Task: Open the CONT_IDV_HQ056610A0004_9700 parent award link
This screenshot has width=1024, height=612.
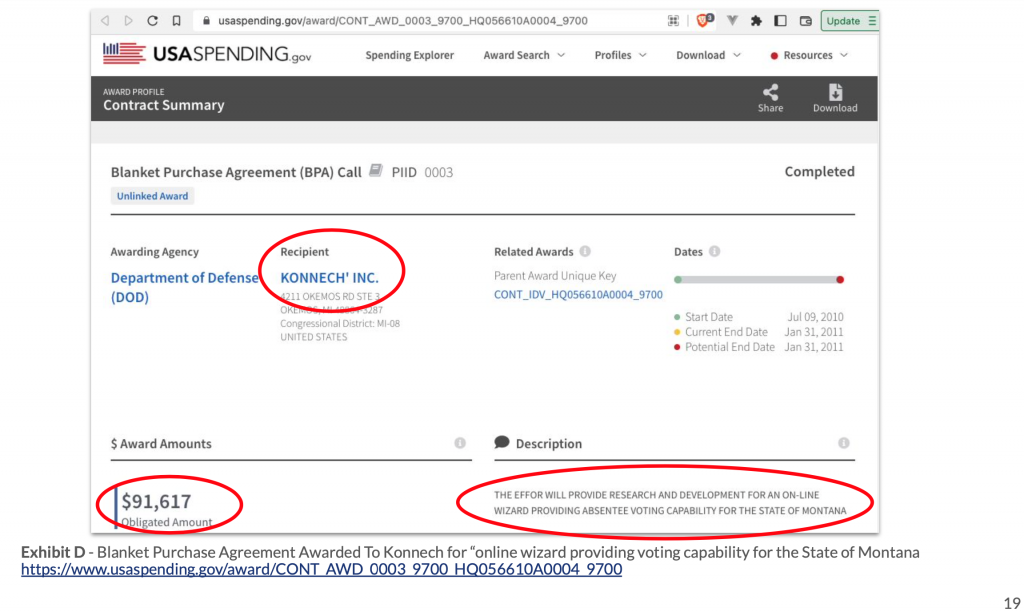Action: click(x=578, y=295)
